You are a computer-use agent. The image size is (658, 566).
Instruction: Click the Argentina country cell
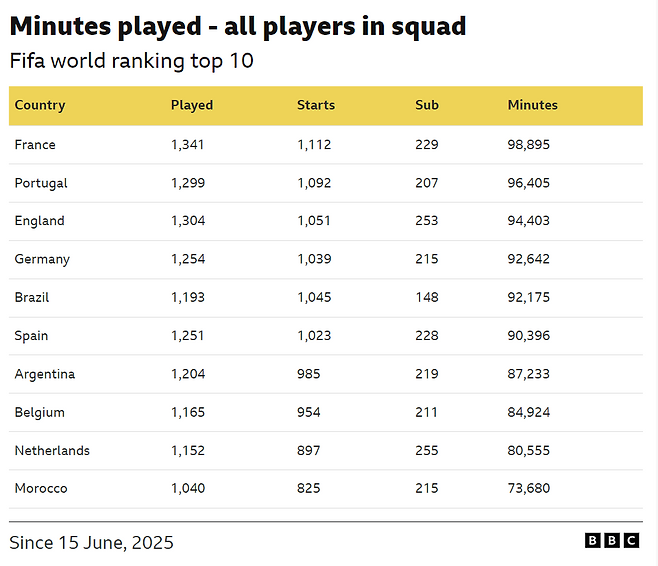[x=44, y=374]
